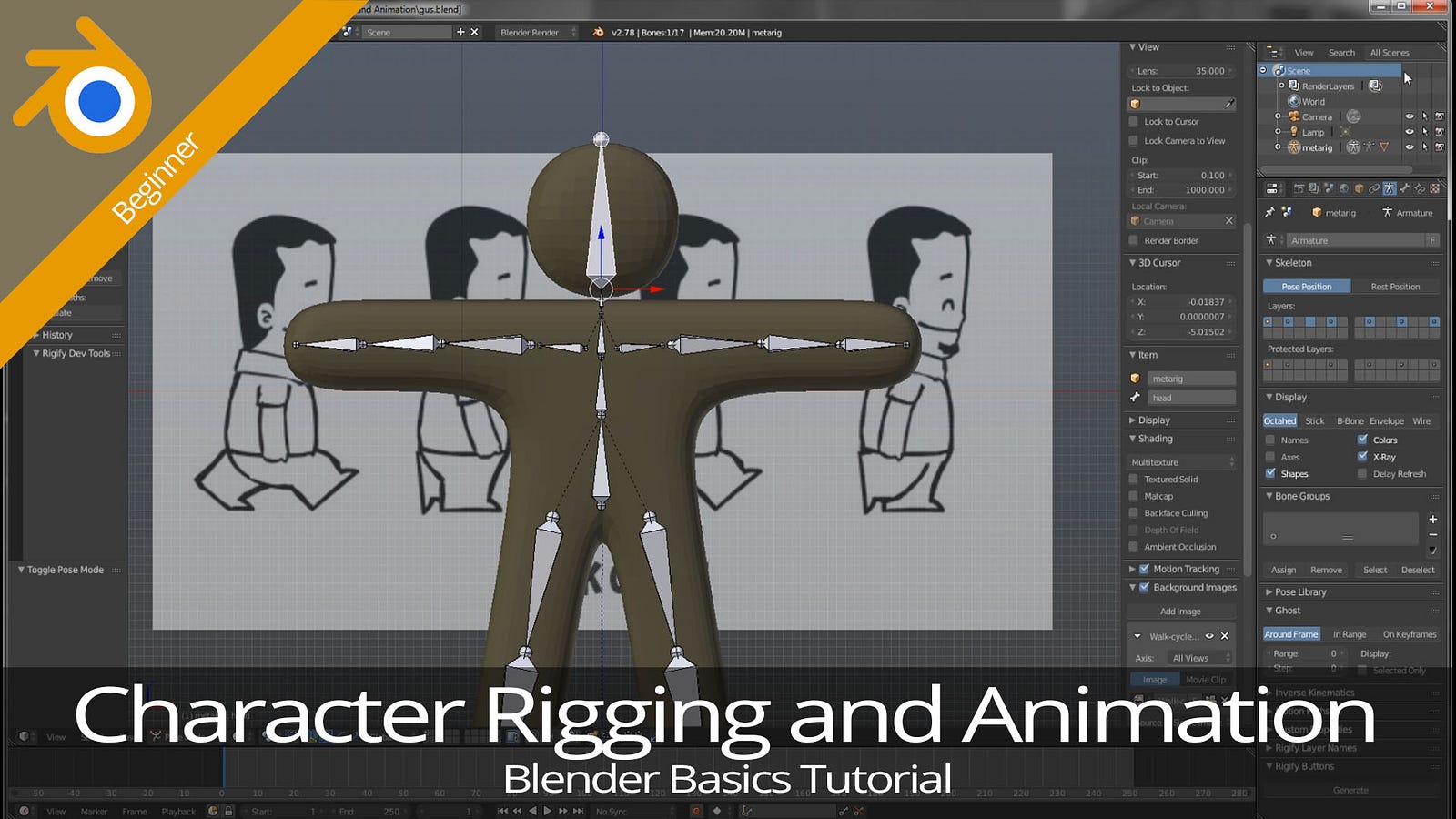Clear Local Camera with the X icon
Viewport: 1456px width, 819px height.
[x=1228, y=221]
